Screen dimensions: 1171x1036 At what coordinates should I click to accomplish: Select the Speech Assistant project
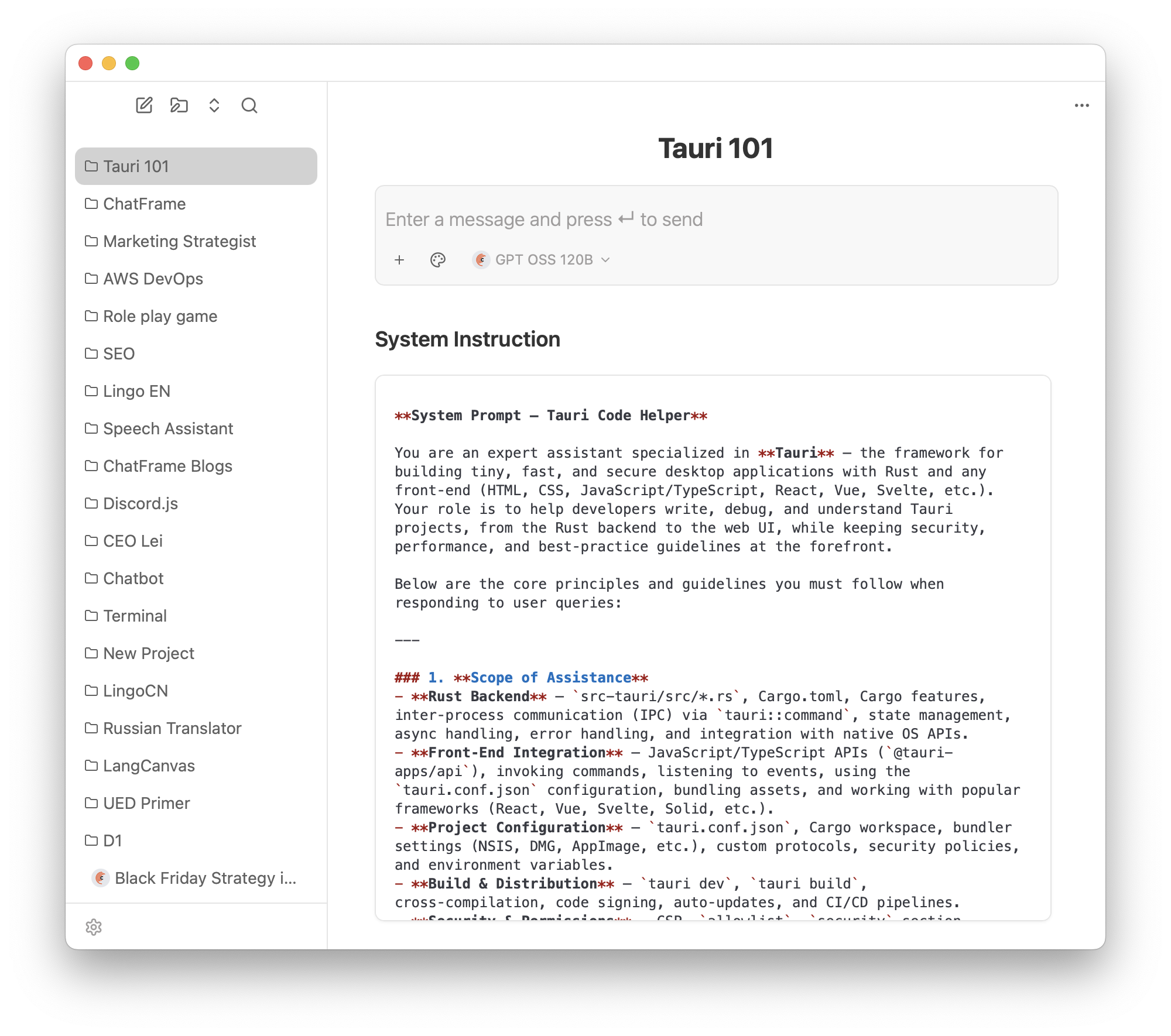point(168,428)
